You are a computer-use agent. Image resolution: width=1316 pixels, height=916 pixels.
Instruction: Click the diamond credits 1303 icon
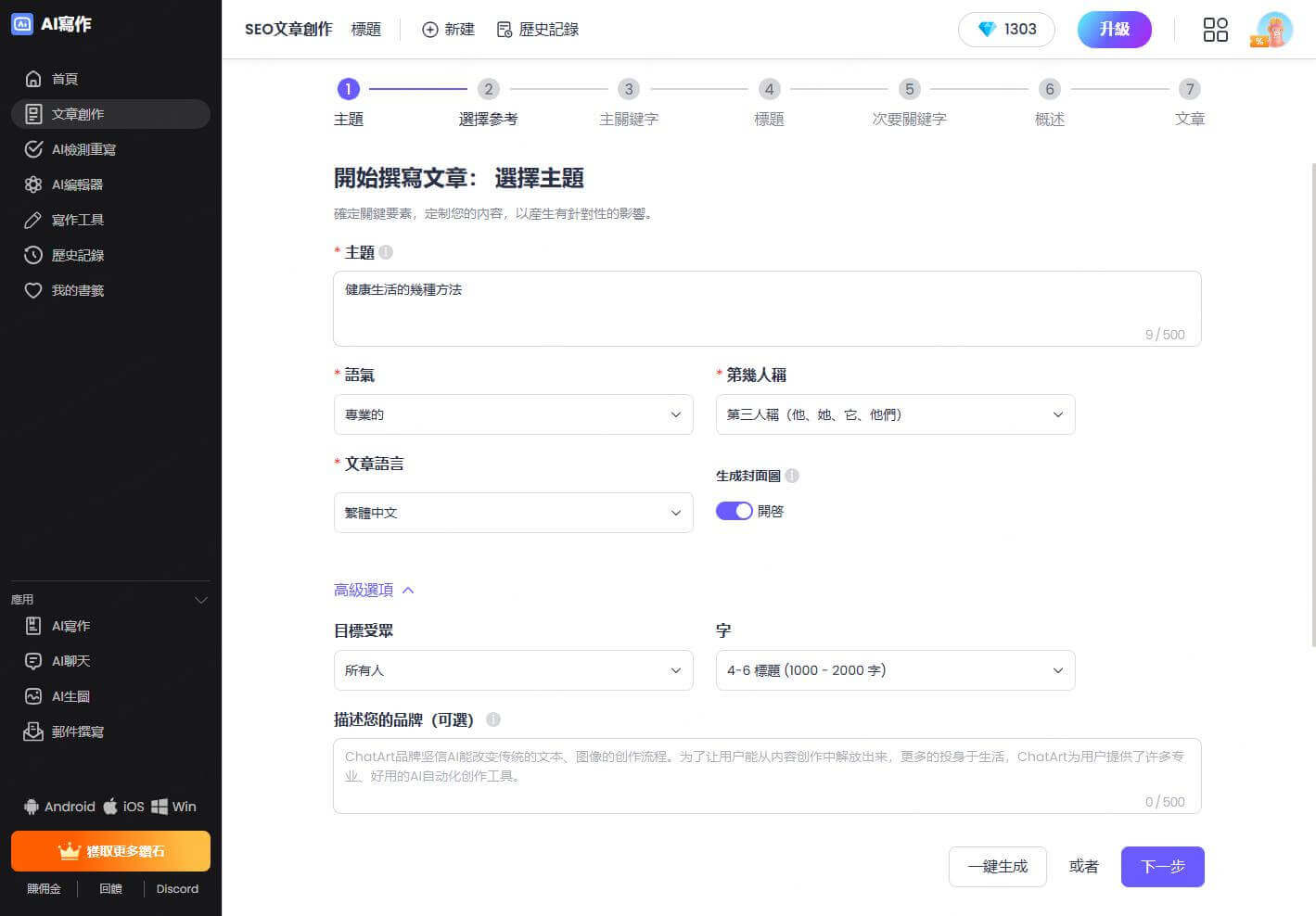tap(988, 30)
